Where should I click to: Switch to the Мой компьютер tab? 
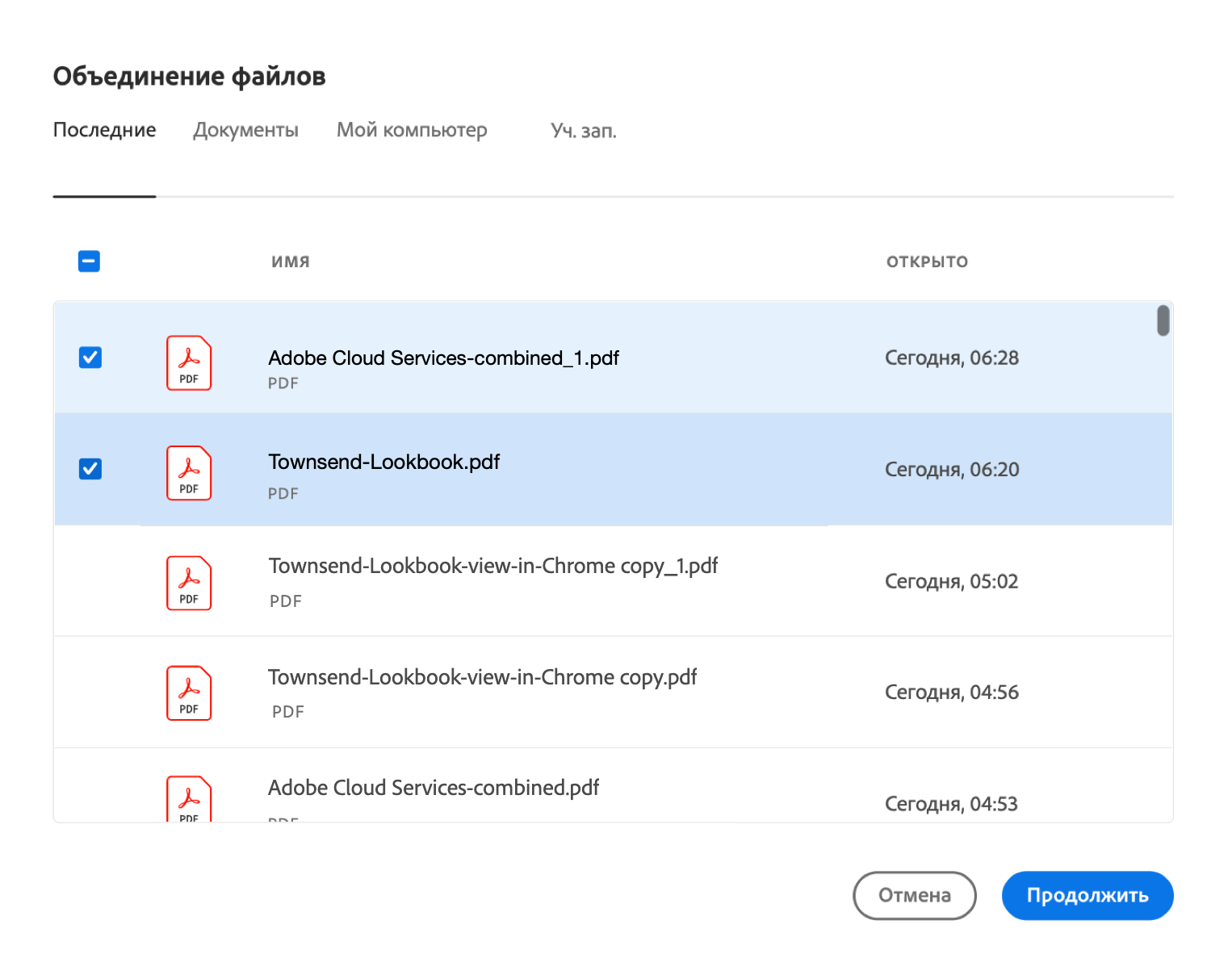click(412, 131)
